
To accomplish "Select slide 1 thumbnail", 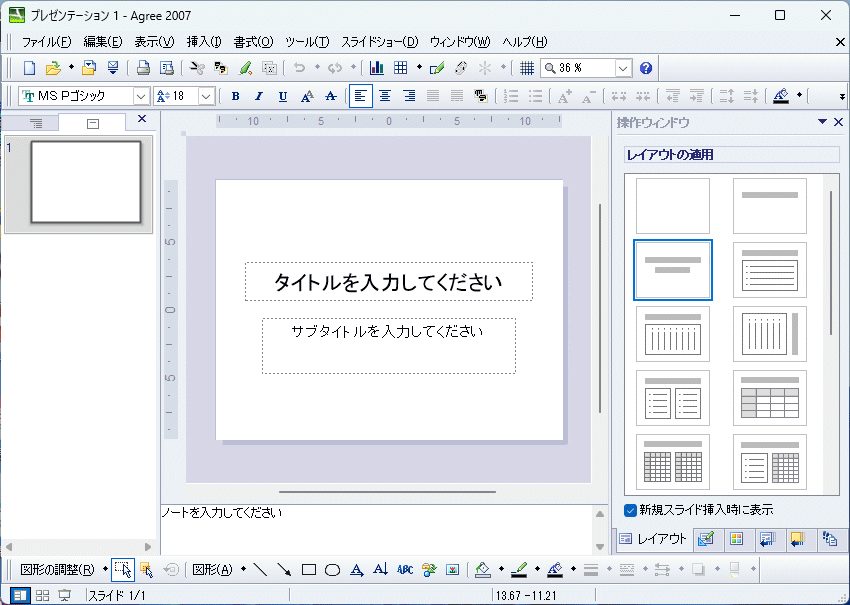I will click(x=86, y=182).
